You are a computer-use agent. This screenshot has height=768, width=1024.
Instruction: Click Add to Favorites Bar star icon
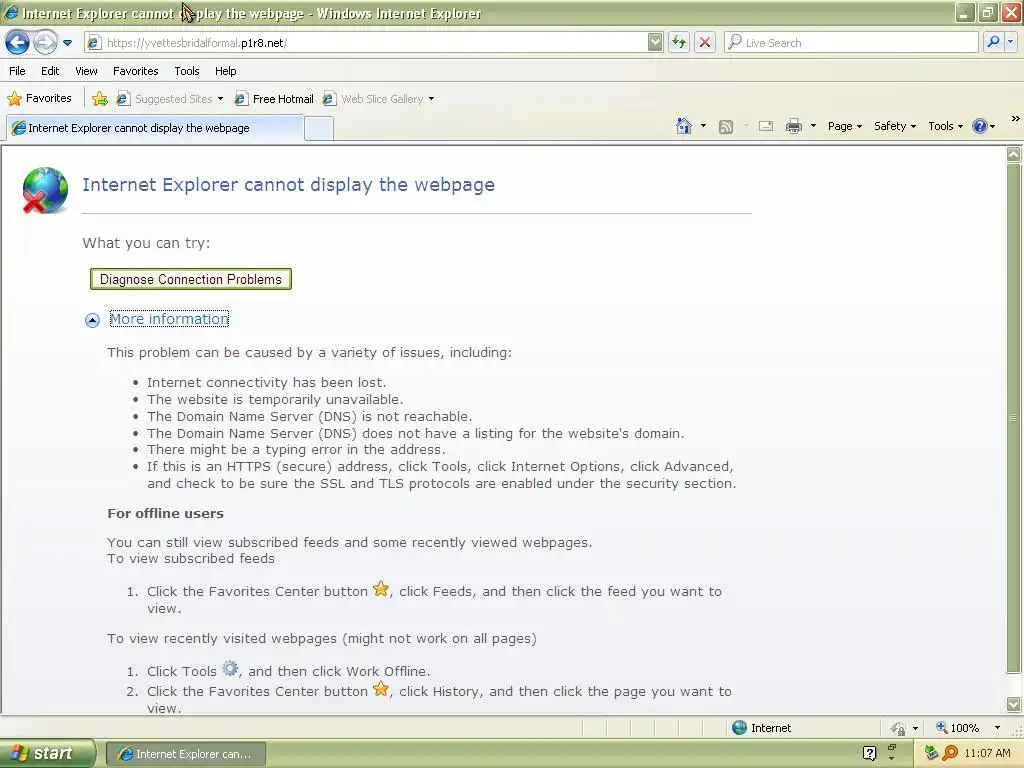(100, 99)
